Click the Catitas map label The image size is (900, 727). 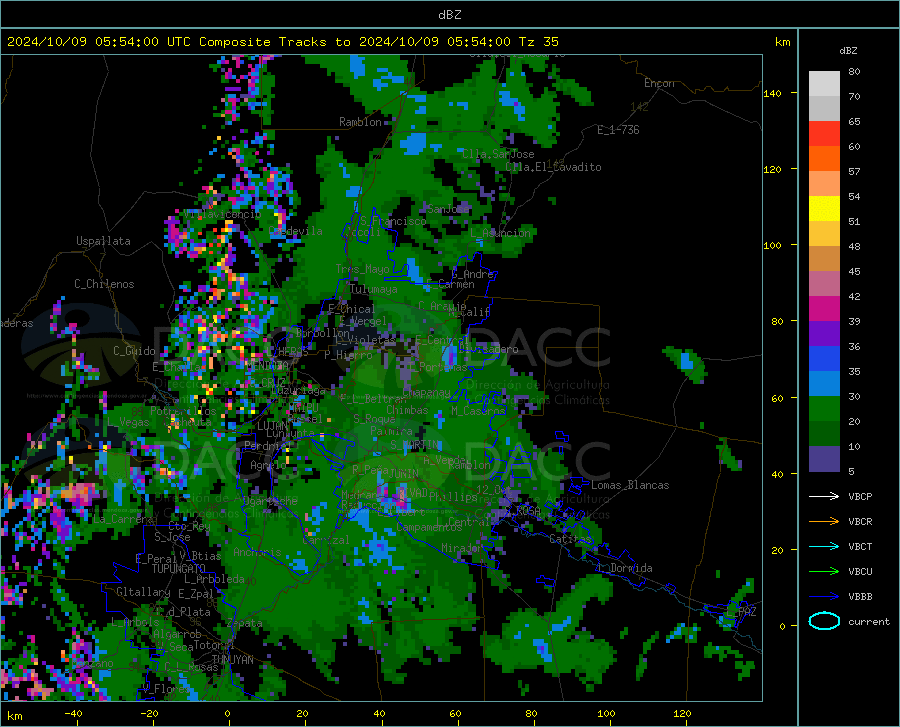pyautogui.click(x=570, y=539)
